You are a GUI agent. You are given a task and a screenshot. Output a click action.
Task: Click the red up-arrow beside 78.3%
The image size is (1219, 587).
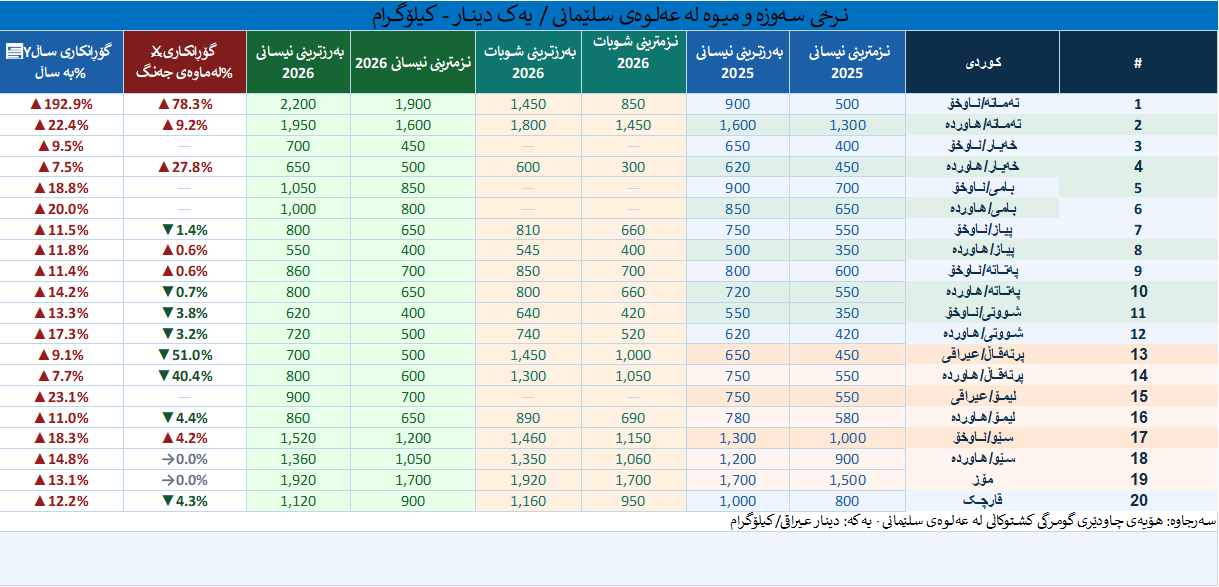[x=161, y=104]
